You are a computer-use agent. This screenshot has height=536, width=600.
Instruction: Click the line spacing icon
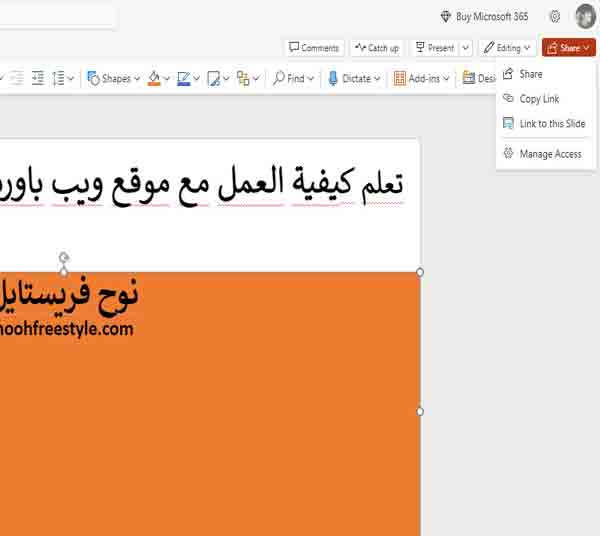pyautogui.click(x=58, y=78)
